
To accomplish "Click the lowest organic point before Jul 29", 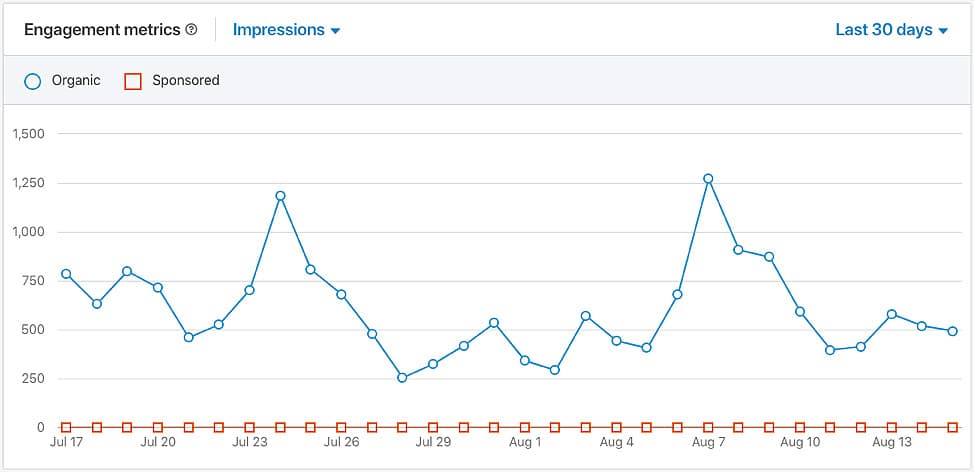I will [x=402, y=378].
